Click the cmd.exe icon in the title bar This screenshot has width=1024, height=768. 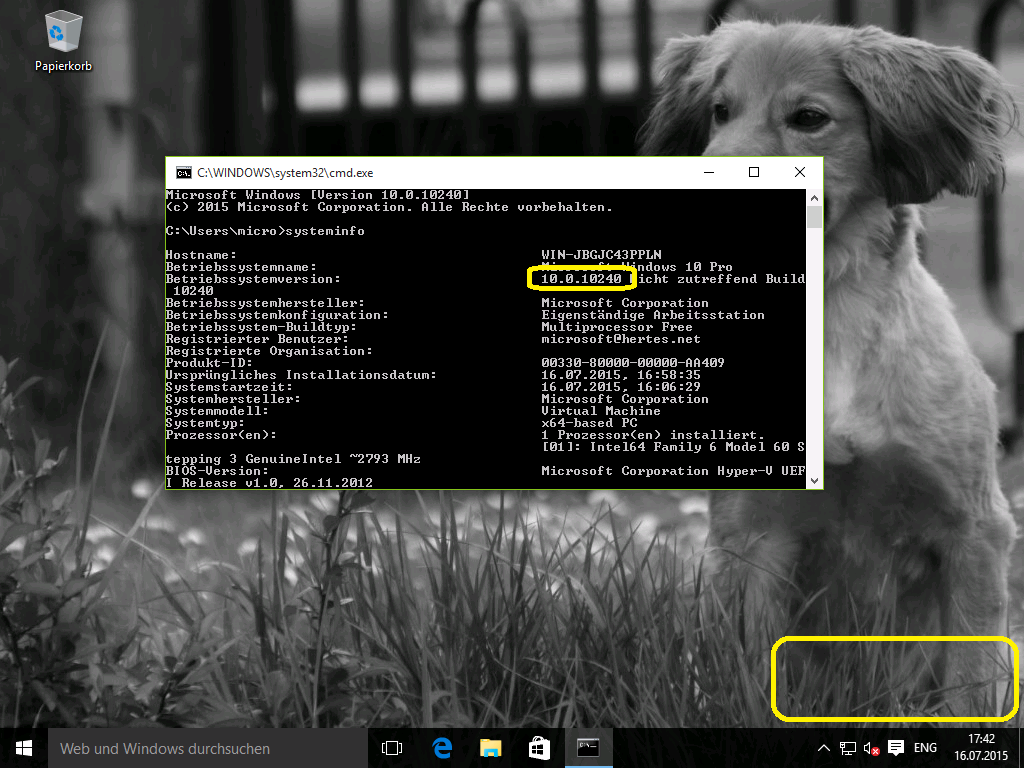tap(184, 172)
